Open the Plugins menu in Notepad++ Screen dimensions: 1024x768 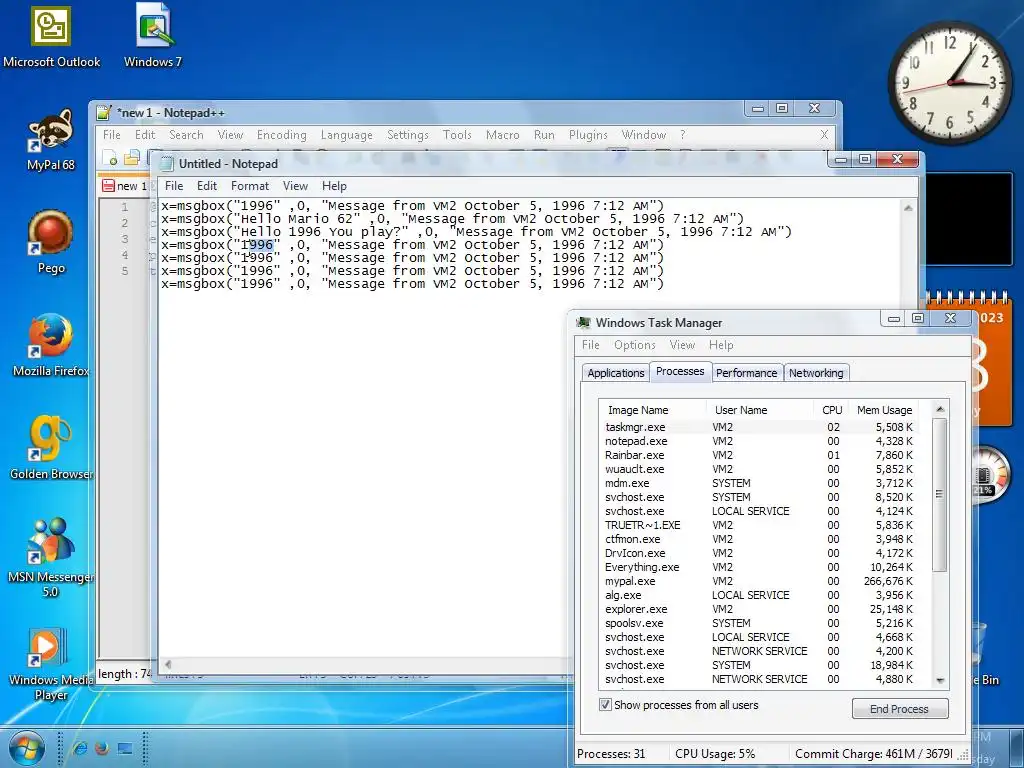tap(588, 135)
